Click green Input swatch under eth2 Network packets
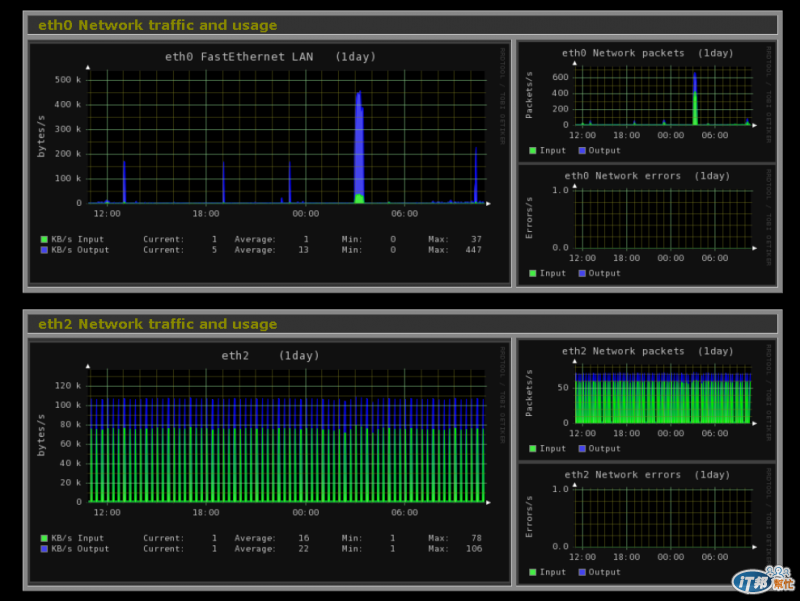The width and height of the screenshot is (800, 601). (x=533, y=448)
